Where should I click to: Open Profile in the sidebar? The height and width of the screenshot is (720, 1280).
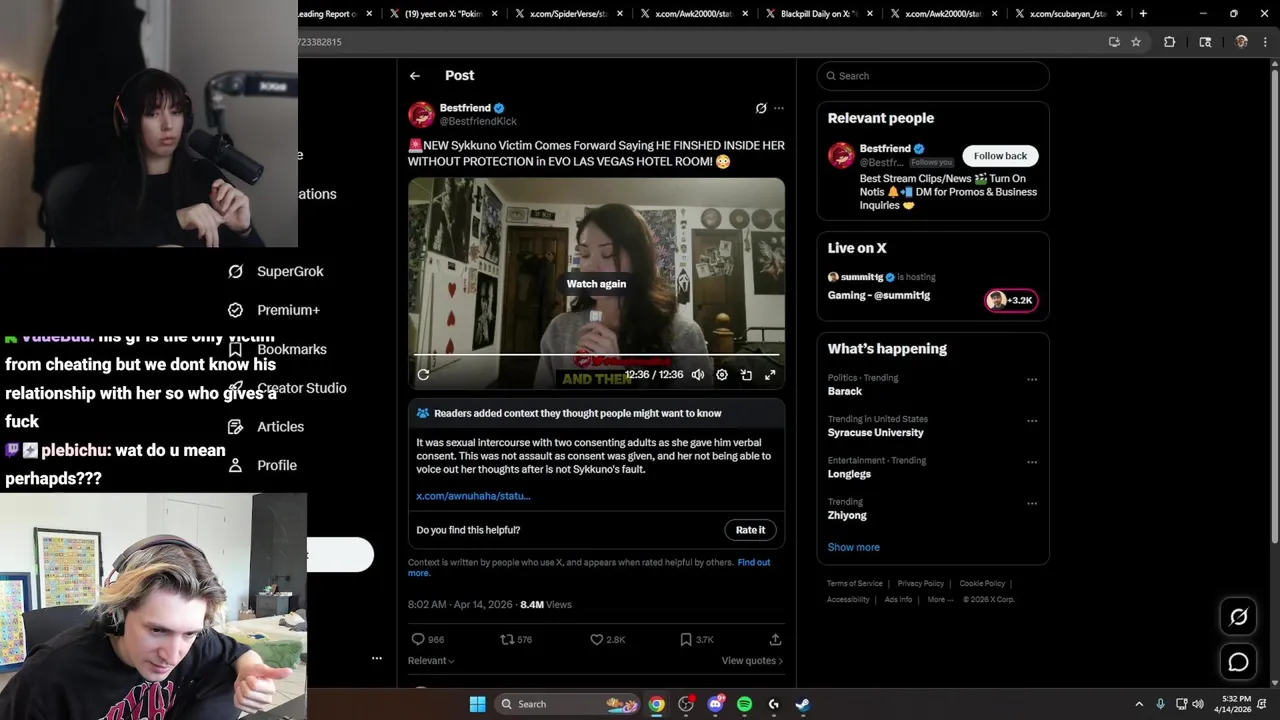(x=262, y=465)
